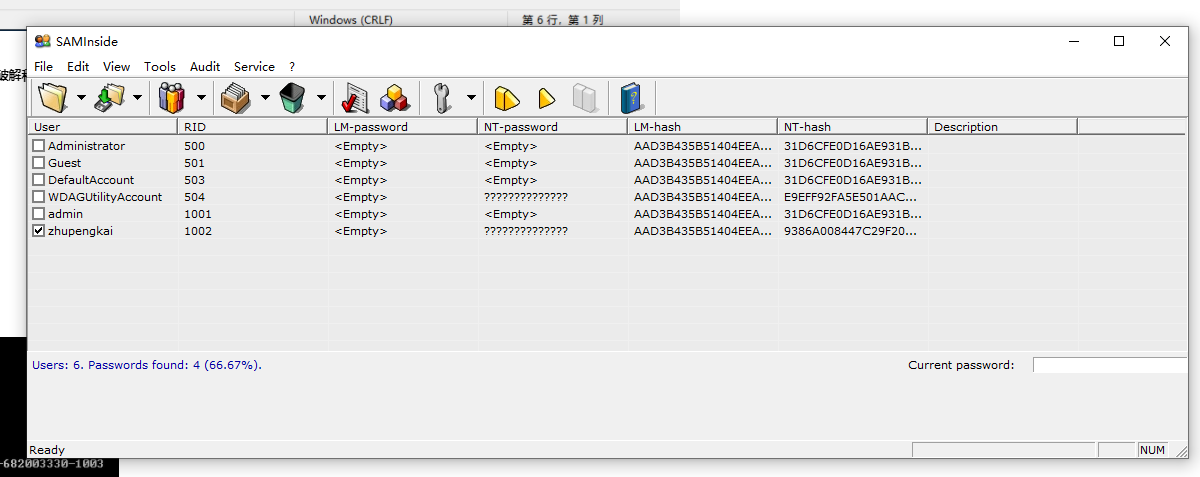Sort by the LM-hash column header
Screen dimensions: 1200x477
tap(702, 127)
